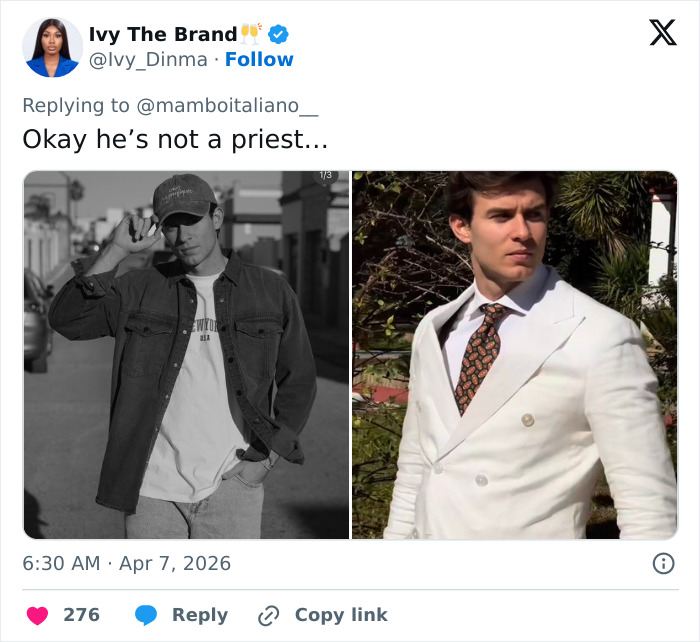The width and height of the screenshot is (700, 642).
Task: Click the chain link copy icon
Action: tap(268, 615)
